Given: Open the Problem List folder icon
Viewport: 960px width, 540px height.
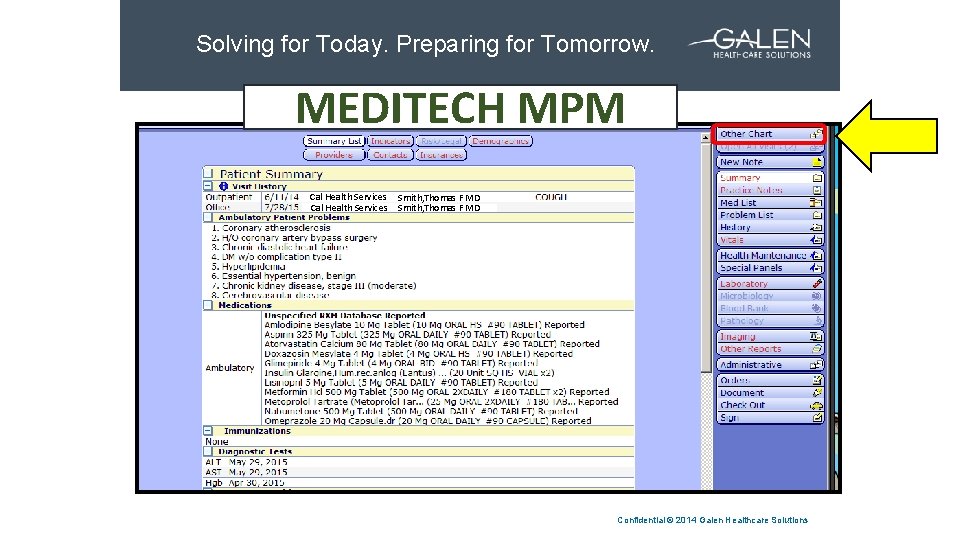Looking at the screenshot, I should pos(817,215).
